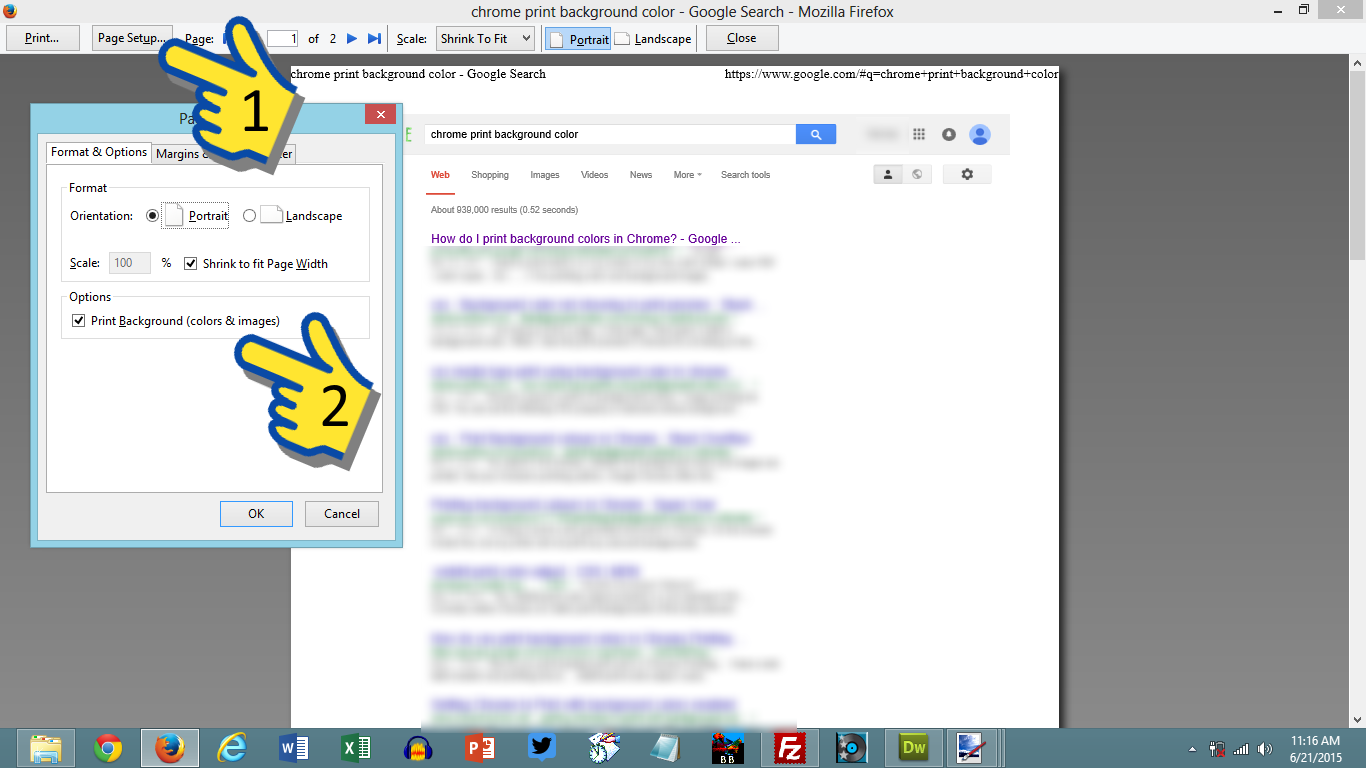Click the Print... toolbar button
Viewport: 1366px width, 768px height.
[42, 38]
